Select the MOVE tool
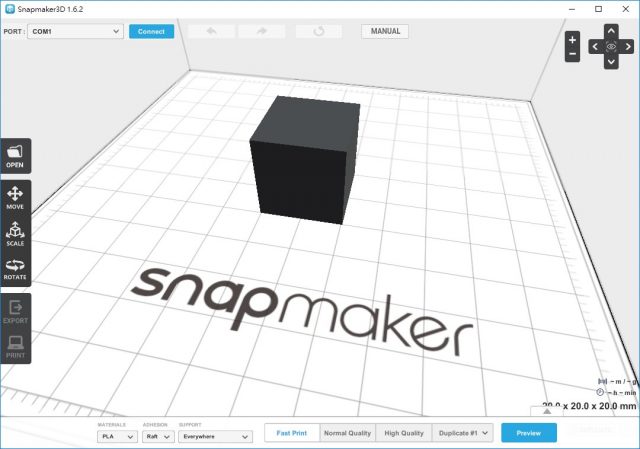Image resolution: width=640 pixels, height=449 pixels. pyautogui.click(x=15, y=198)
